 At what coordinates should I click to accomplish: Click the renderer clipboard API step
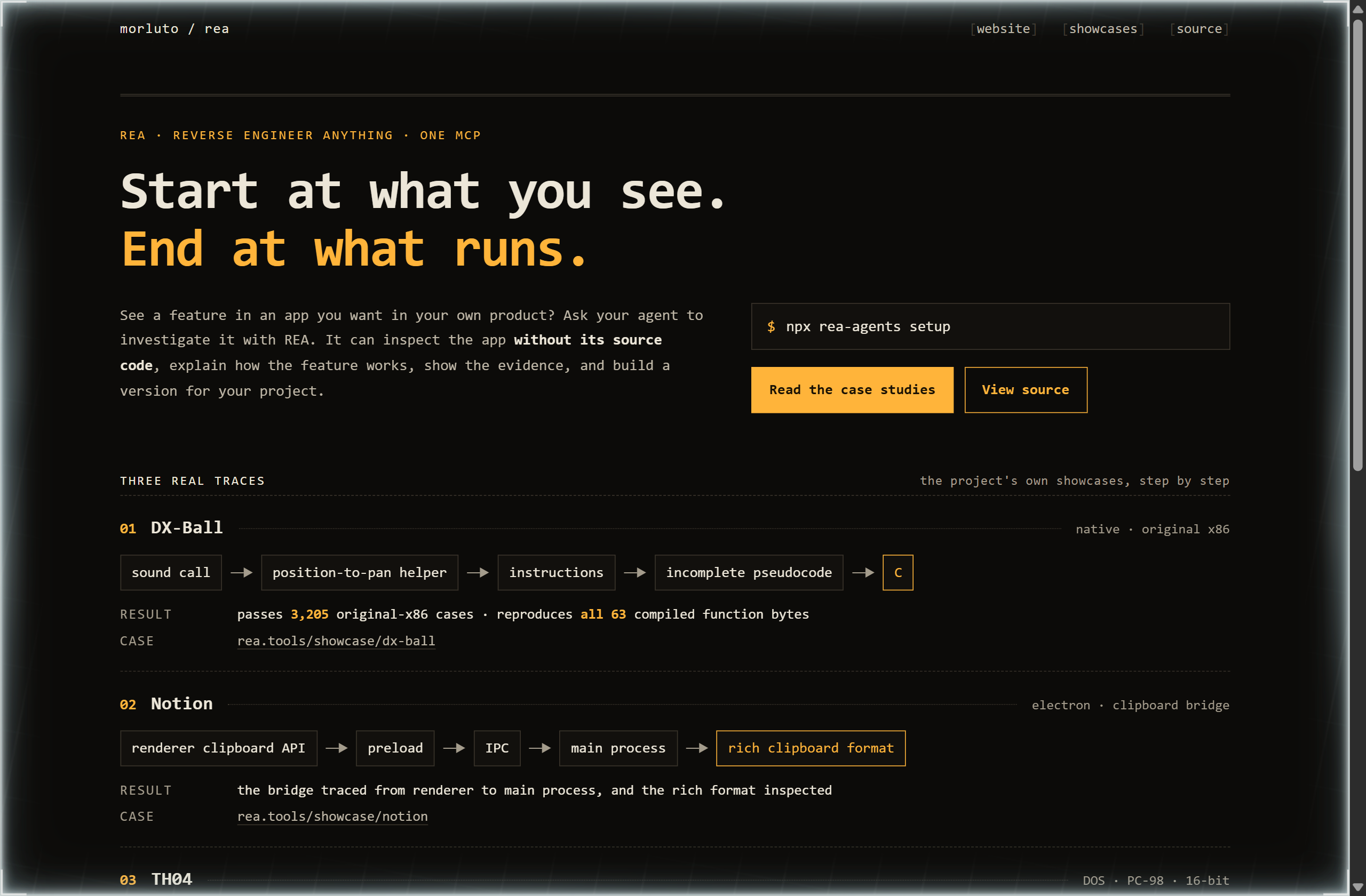219,748
